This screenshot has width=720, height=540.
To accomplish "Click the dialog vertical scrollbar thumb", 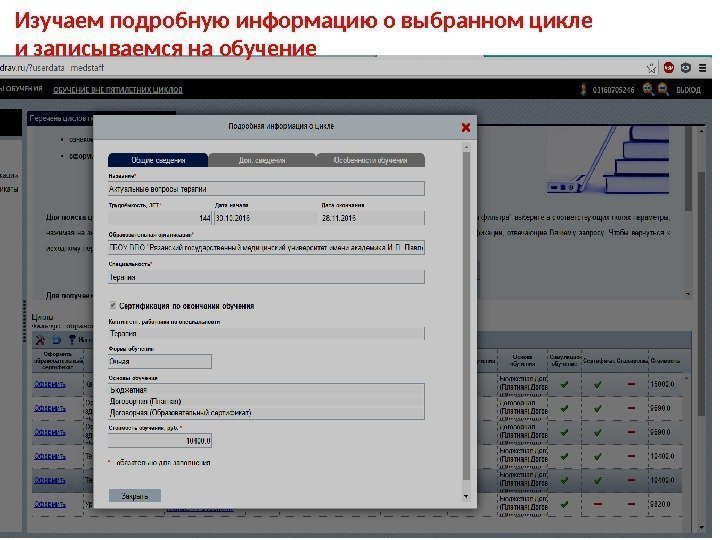I will point(467,316).
